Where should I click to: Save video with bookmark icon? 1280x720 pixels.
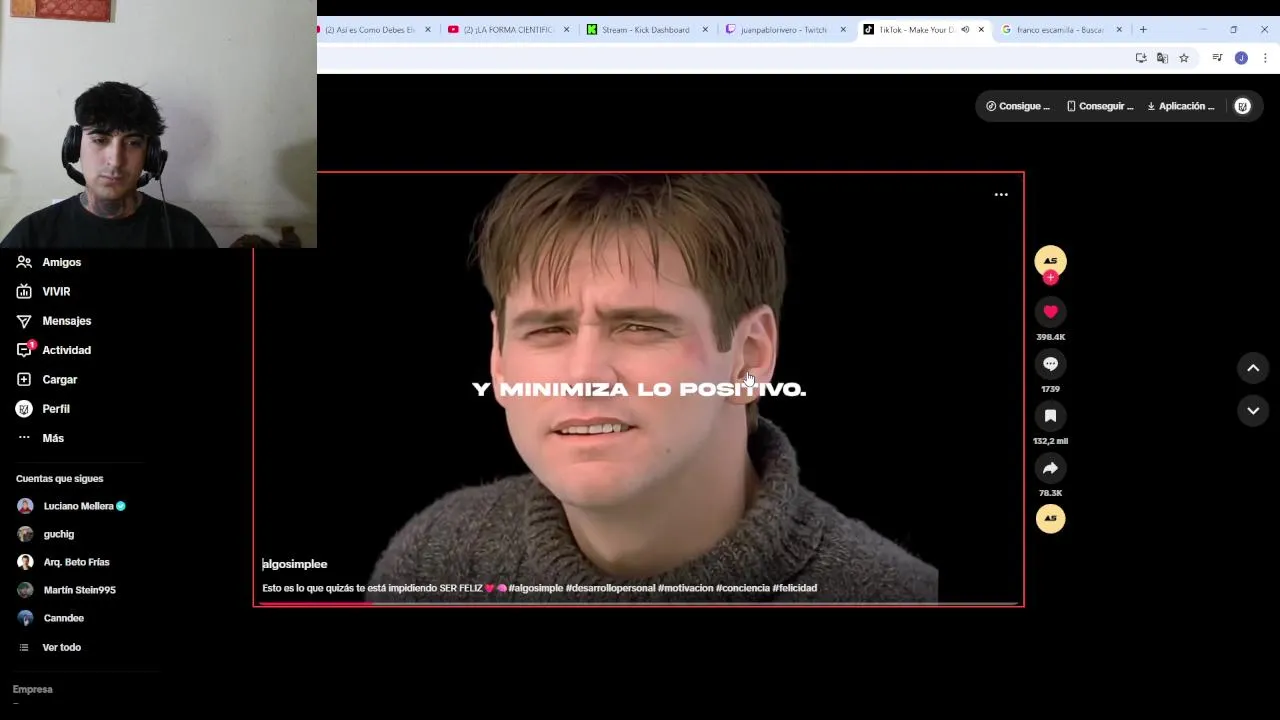1050,416
